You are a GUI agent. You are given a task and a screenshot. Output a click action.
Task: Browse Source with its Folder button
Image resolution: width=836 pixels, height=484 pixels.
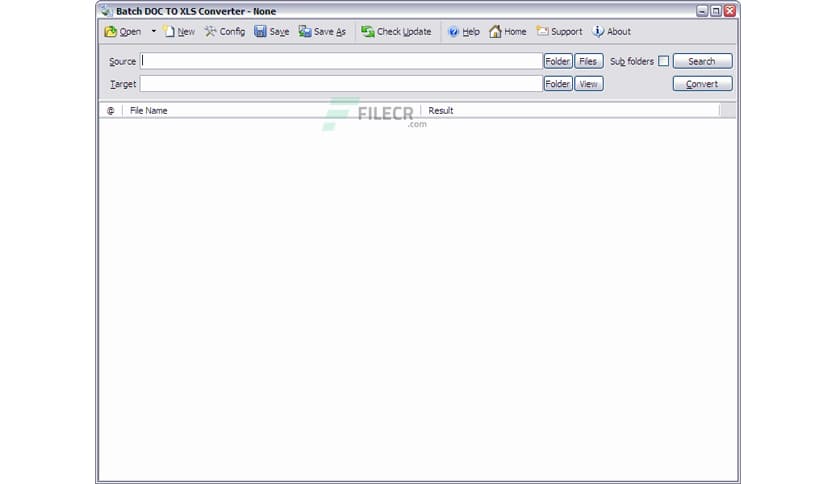[x=558, y=61]
